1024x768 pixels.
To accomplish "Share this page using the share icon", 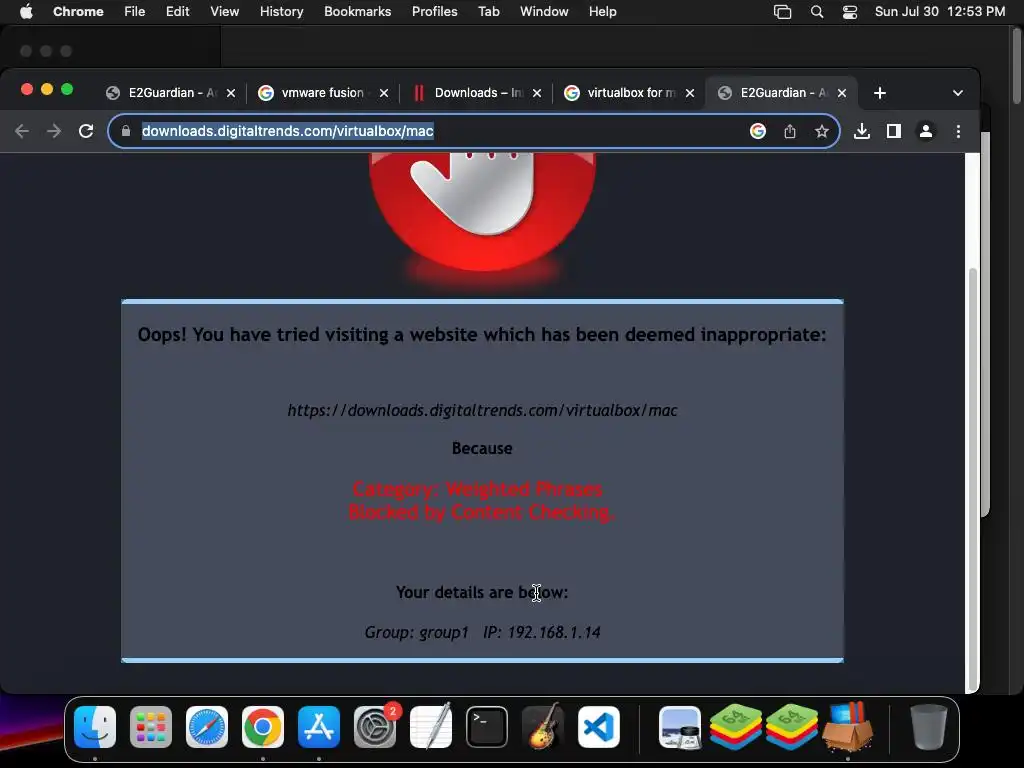I will click(x=790, y=131).
